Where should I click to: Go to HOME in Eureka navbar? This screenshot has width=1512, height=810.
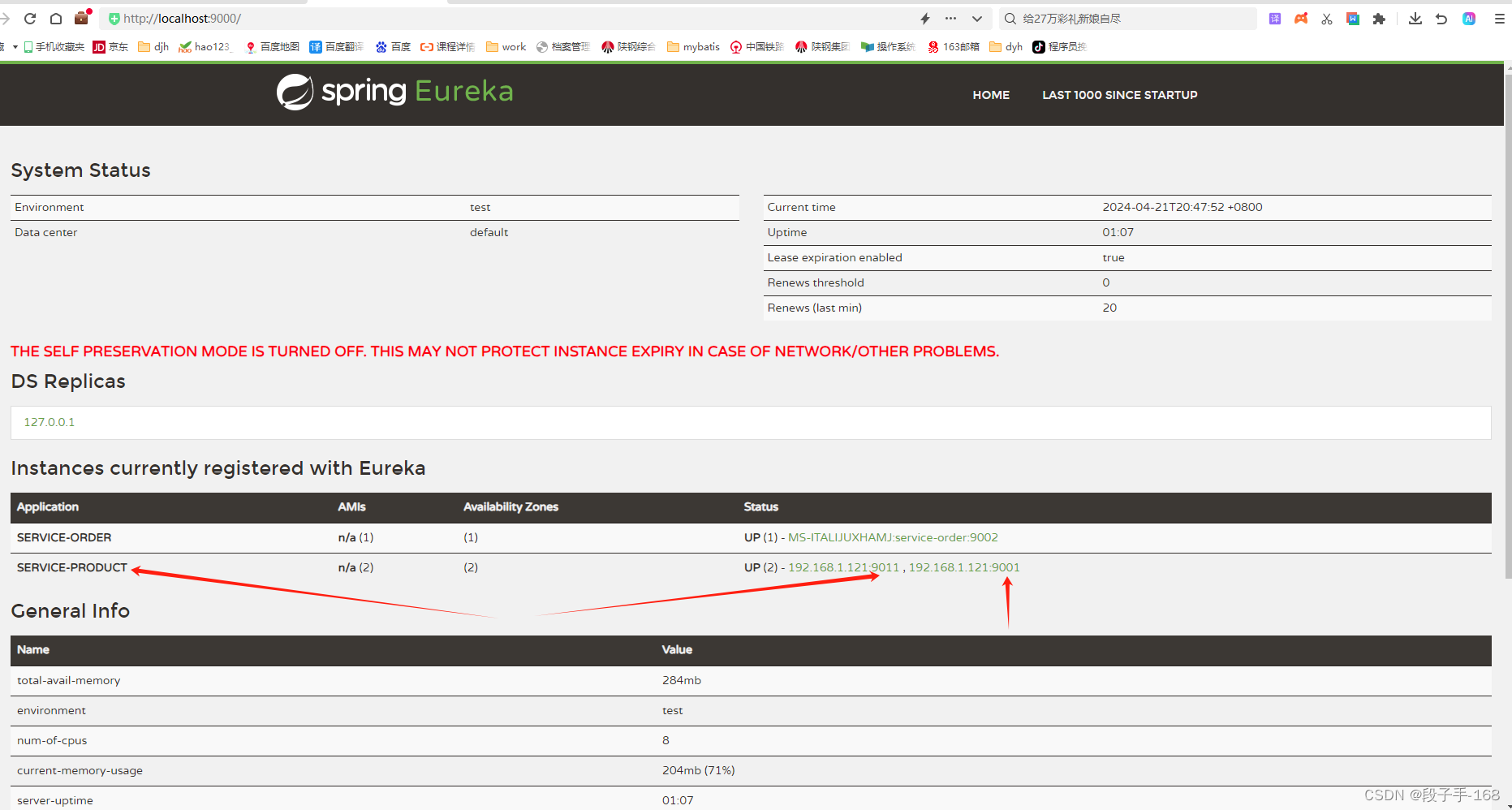pyautogui.click(x=991, y=95)
